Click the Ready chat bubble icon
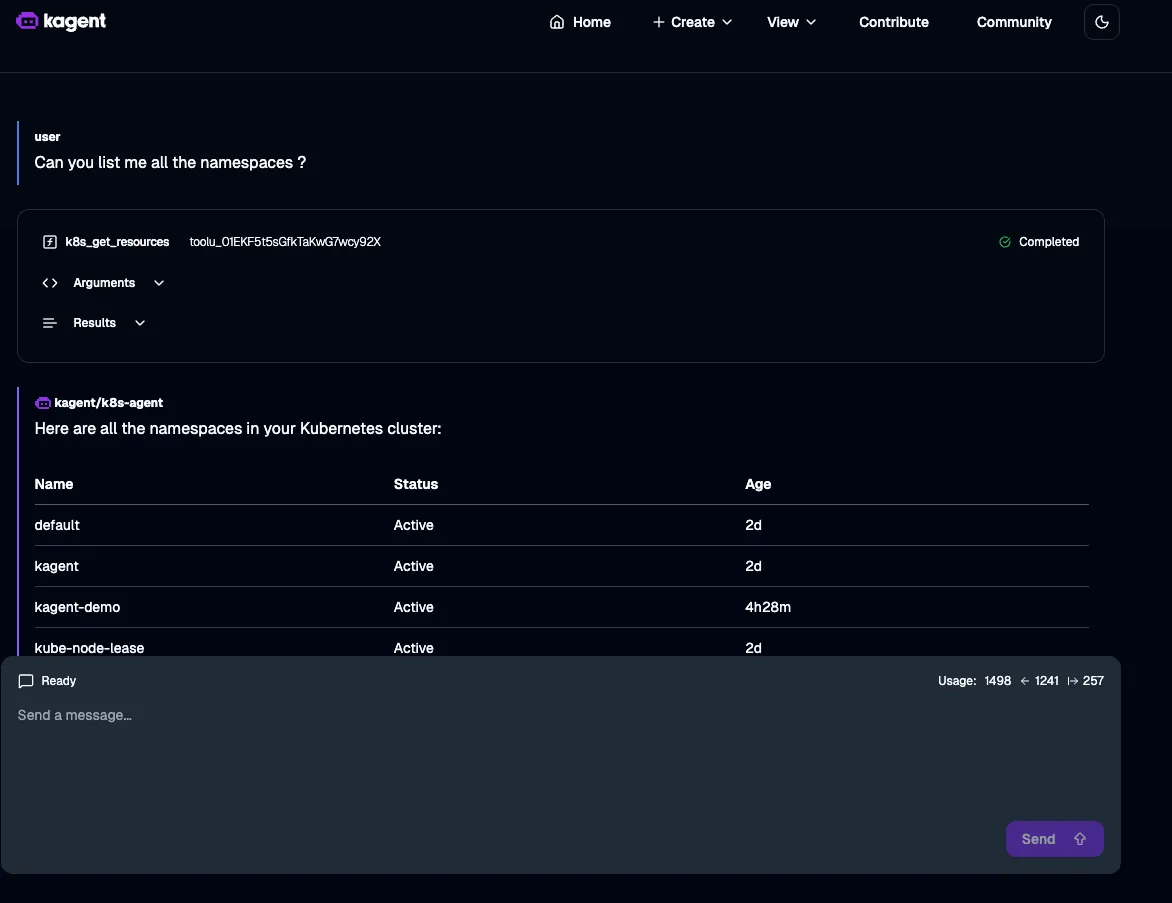Screen dimensions: 1172x903 (x=26, y=681)
